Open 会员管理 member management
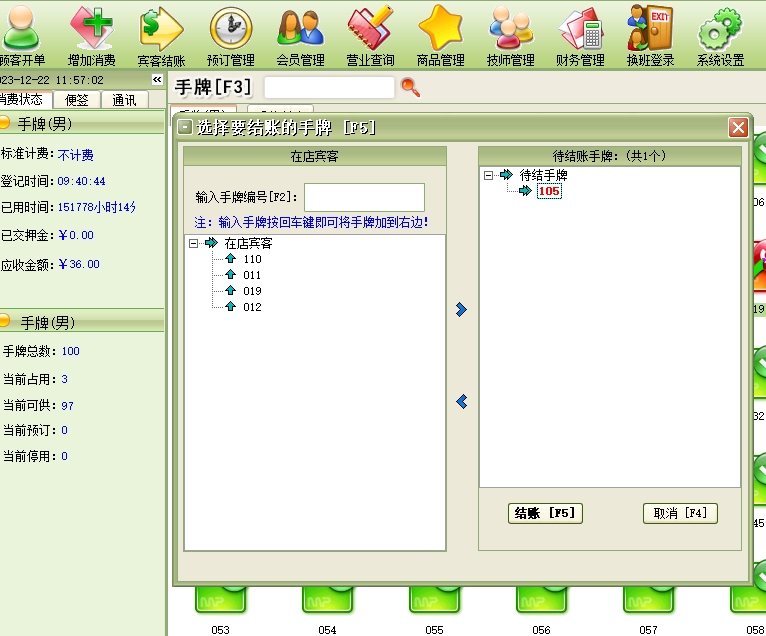 coord(300,33)
